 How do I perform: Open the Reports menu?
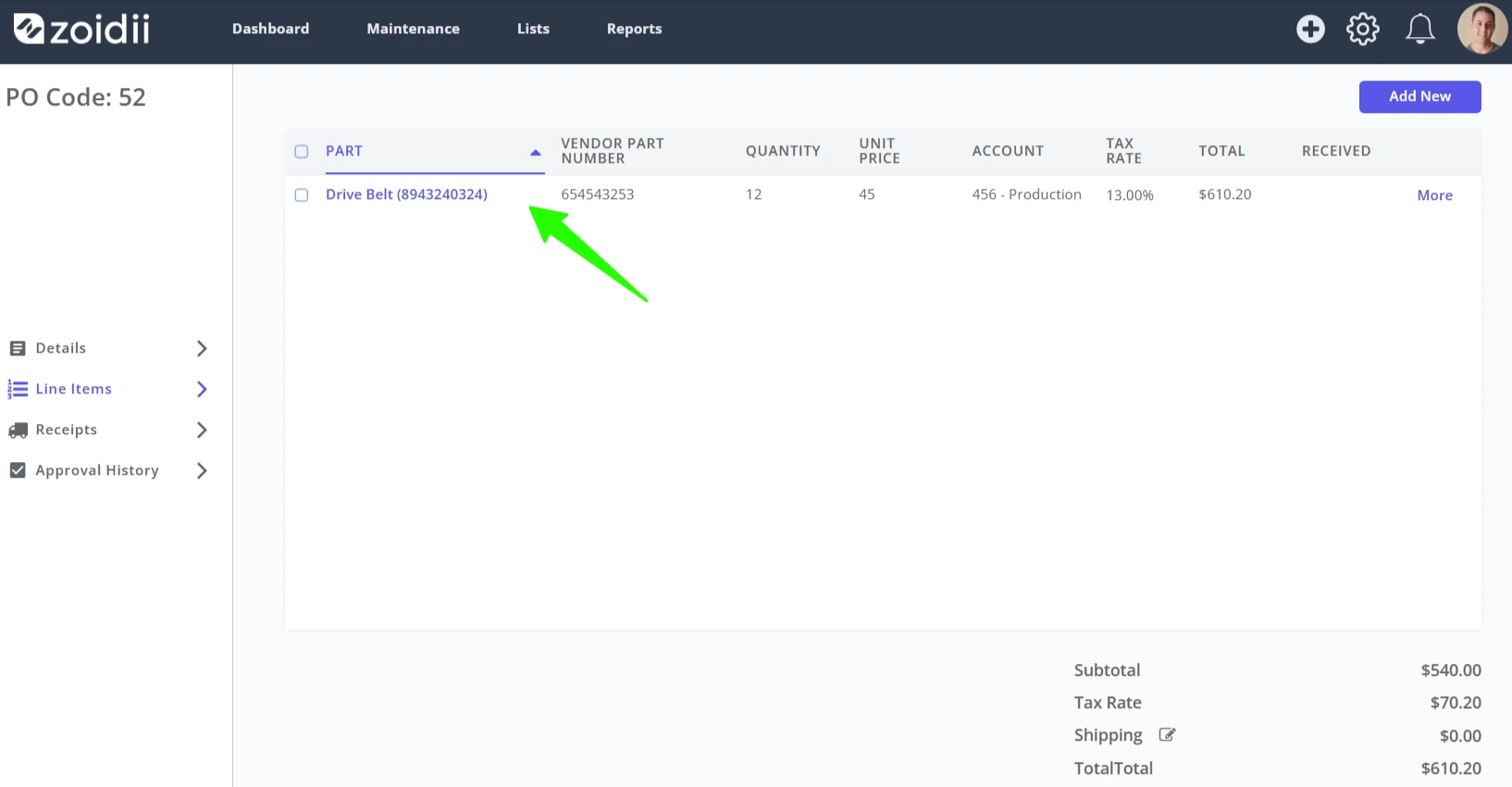[x=635, y=29]
